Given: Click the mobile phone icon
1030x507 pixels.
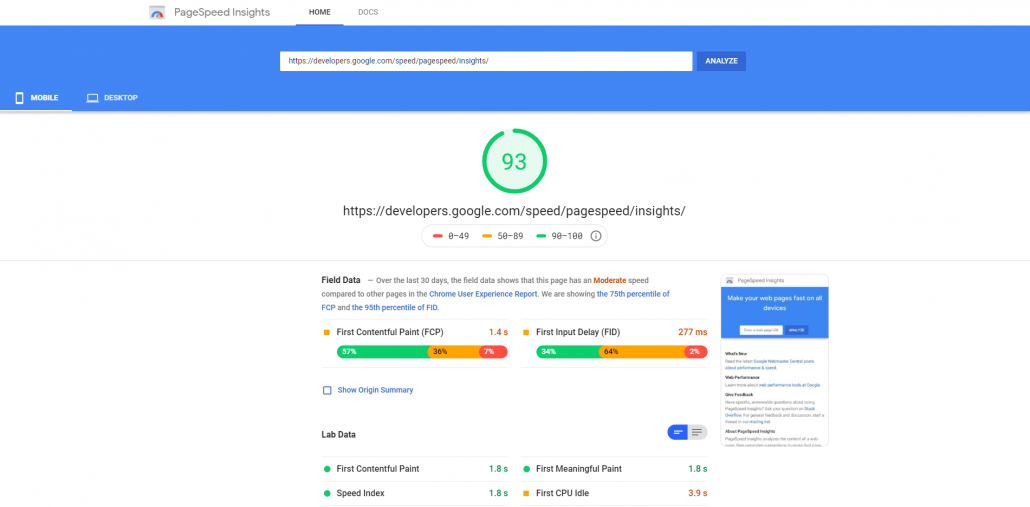Looking at the screenshot, I should [x=19, y=98].
